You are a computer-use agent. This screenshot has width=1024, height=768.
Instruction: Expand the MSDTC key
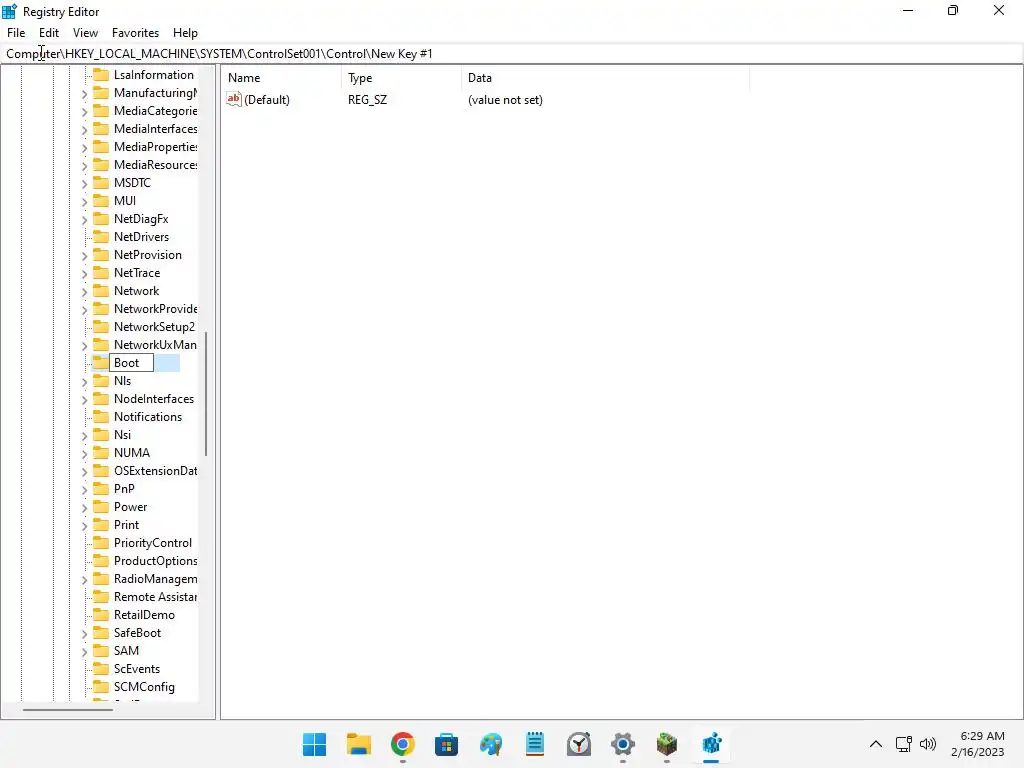(x=84, y=184)
